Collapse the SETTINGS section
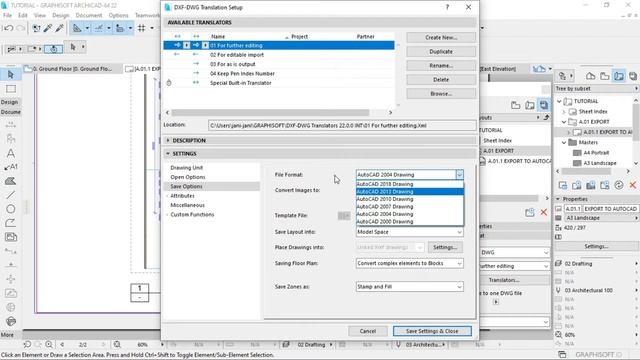This screenshot has height=360, width=640. [x=168, y=153]
